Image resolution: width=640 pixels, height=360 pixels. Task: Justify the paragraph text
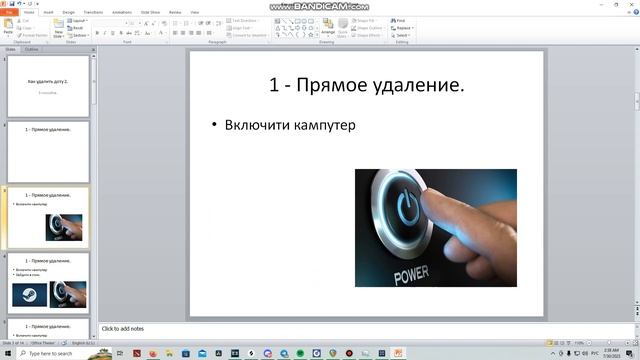[198, 33]
